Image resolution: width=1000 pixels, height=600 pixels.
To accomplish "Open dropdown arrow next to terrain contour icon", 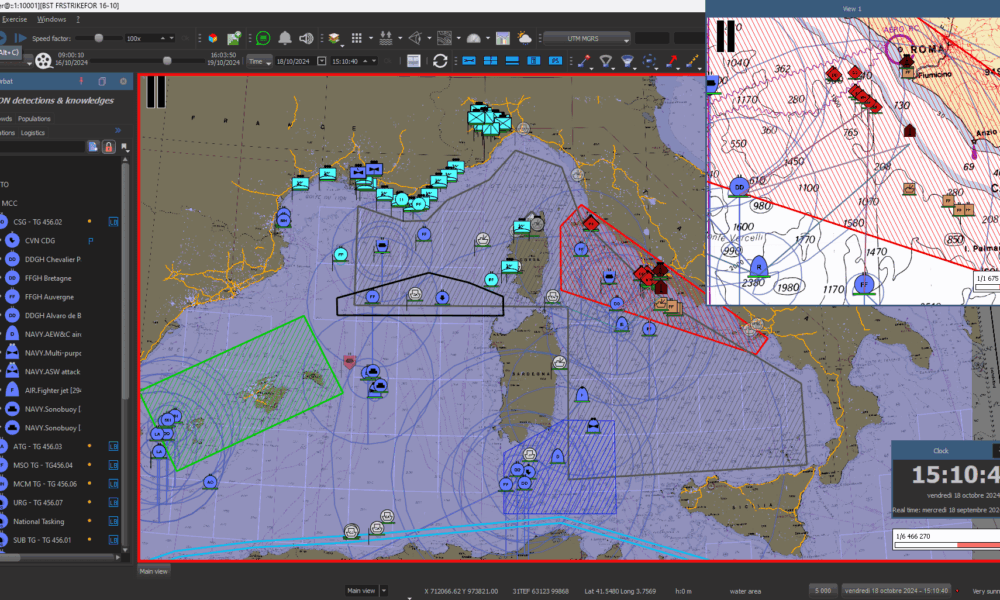I will point(459,38).
